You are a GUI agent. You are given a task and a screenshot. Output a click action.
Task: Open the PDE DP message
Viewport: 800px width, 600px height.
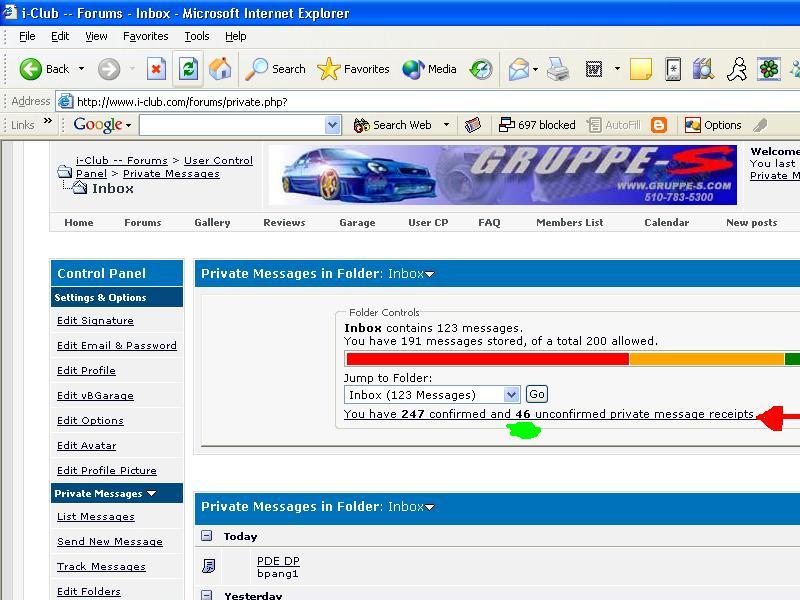tap(278, 561)
